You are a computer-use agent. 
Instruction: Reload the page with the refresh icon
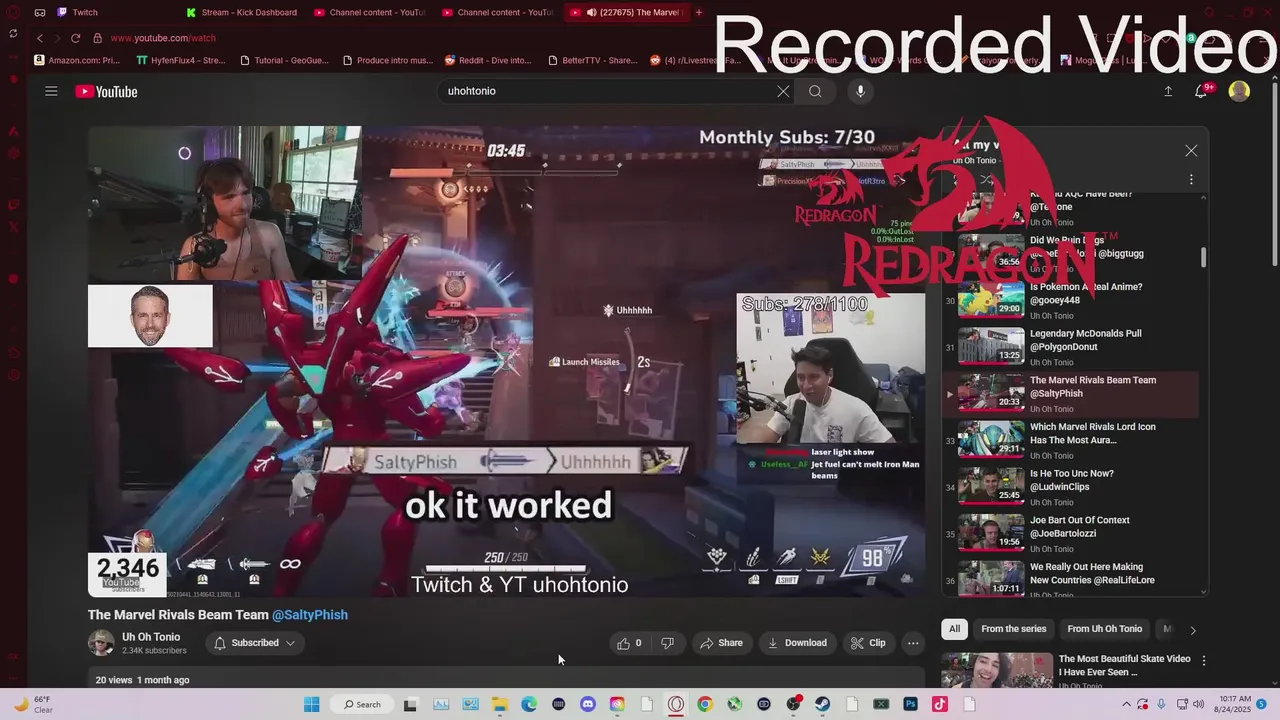coord(75,38)
